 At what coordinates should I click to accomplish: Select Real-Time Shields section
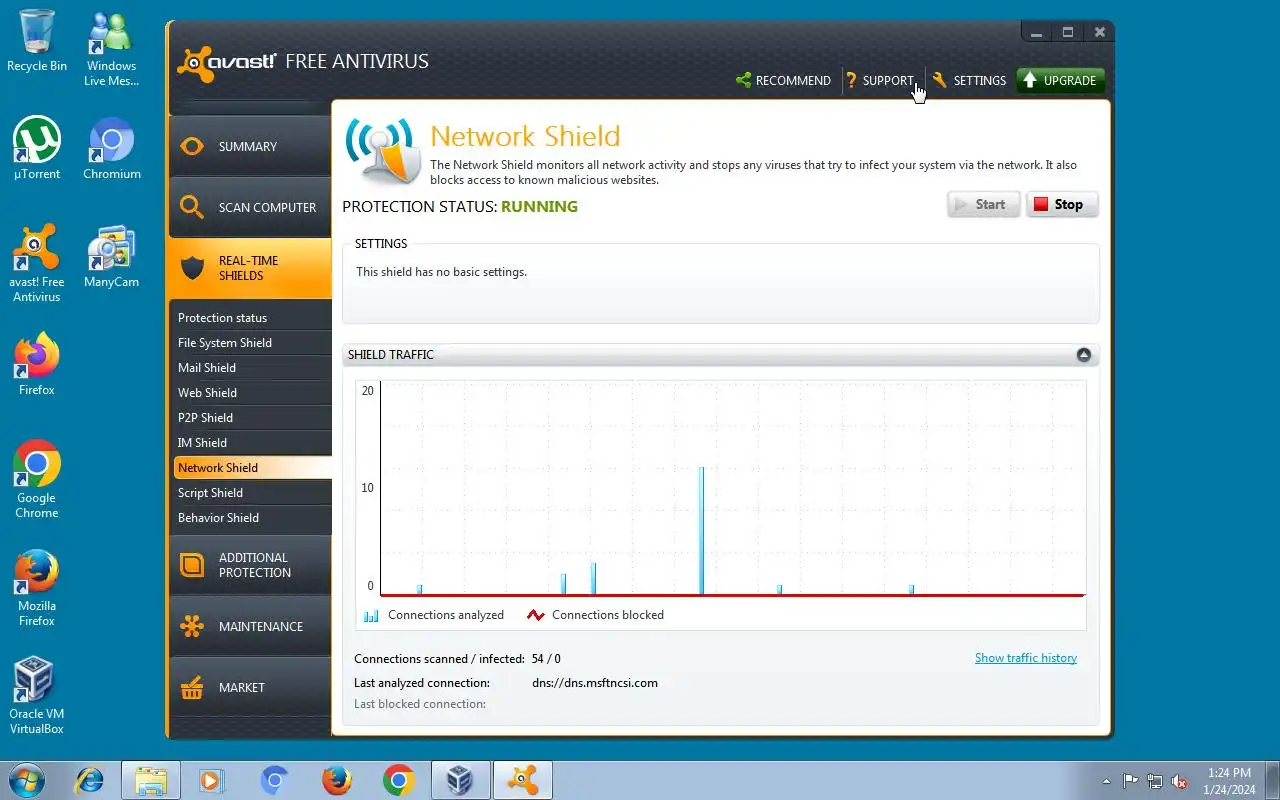click(250, 268)
